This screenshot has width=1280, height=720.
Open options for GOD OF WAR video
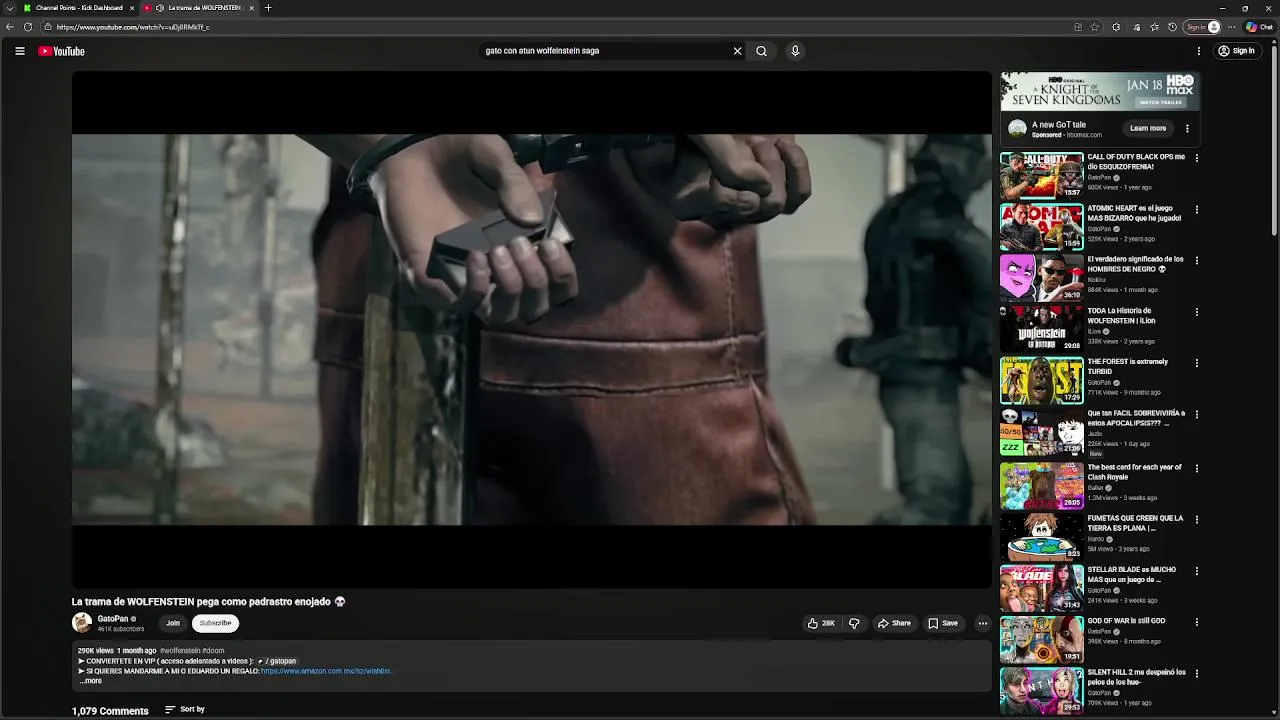[x=1196, y=622]
